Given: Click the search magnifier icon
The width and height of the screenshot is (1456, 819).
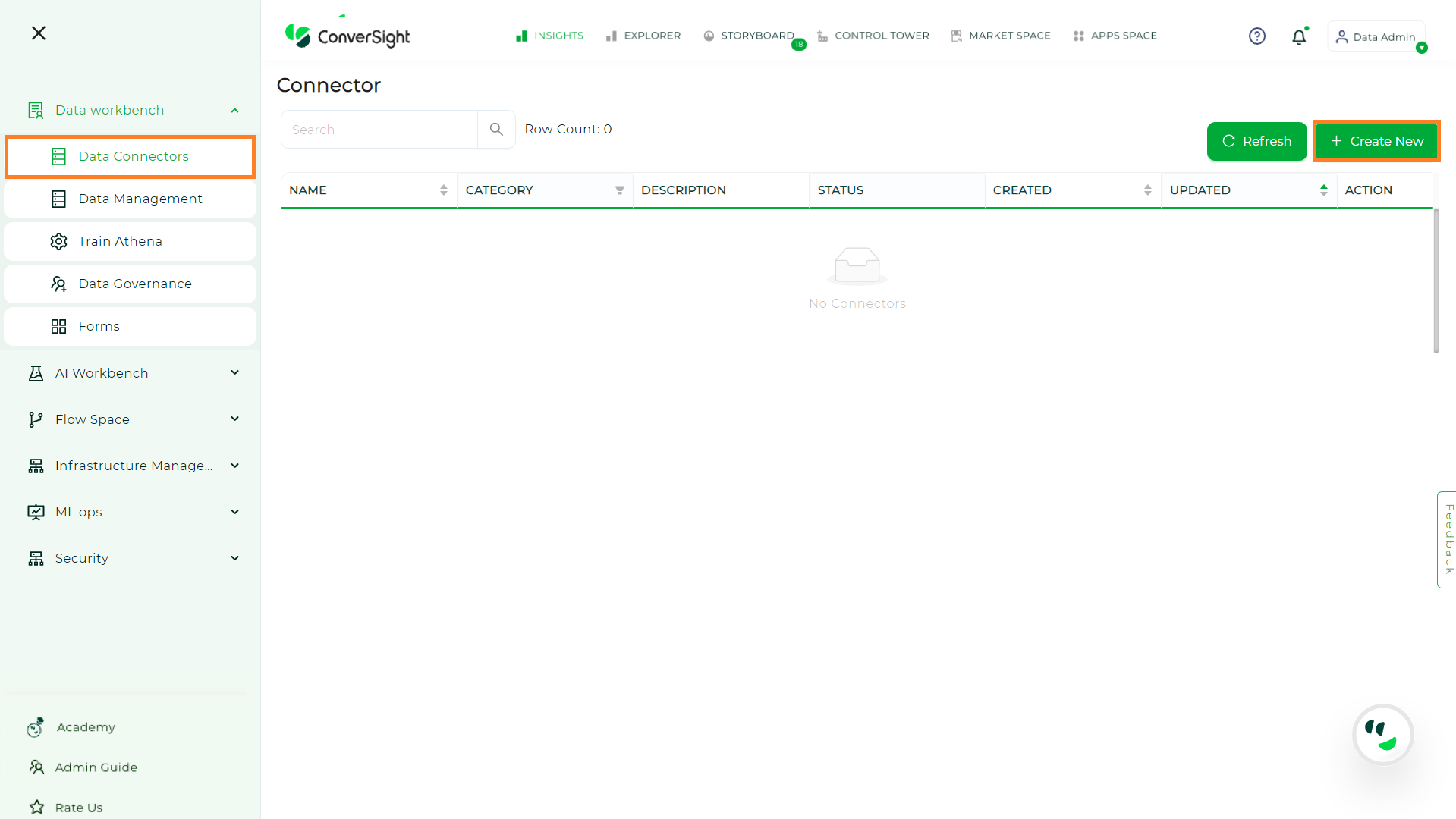Looking at the screenshot, I should [x=496, y=130].
